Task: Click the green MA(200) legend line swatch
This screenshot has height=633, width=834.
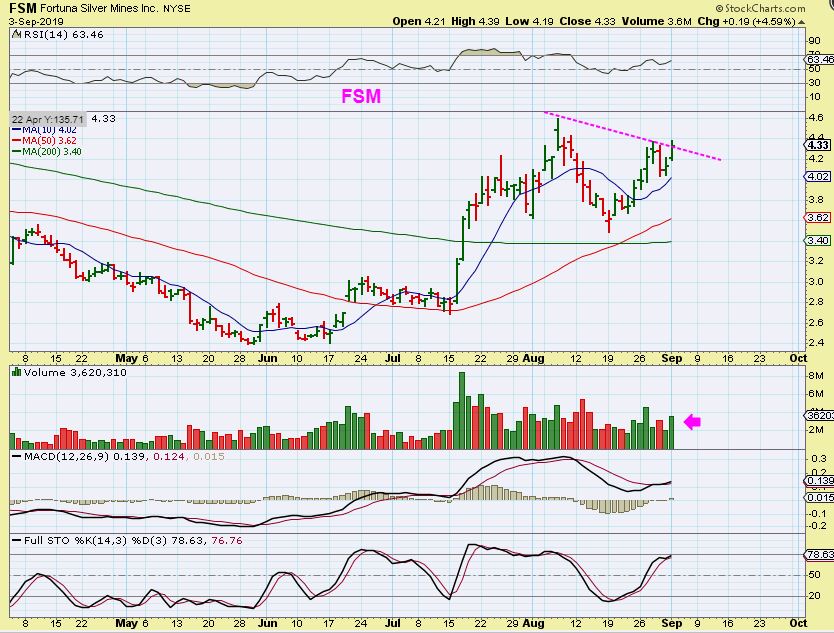Action: 16,152
